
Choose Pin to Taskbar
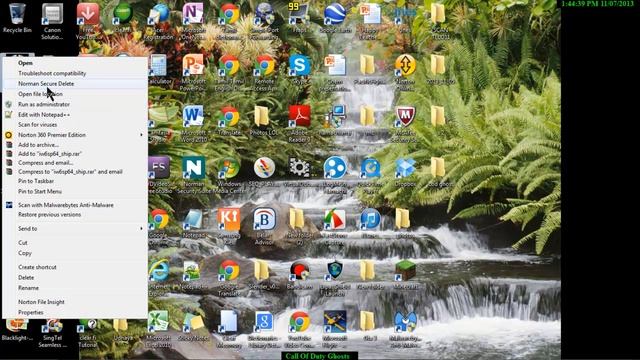point(75,181)
